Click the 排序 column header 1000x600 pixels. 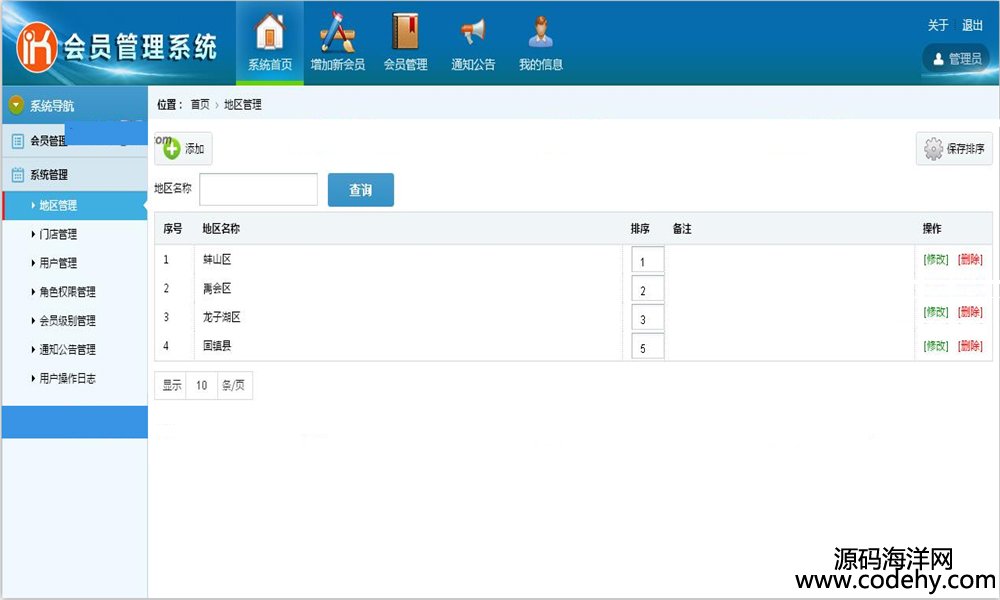pyautogui.click(x=640, y=228)
